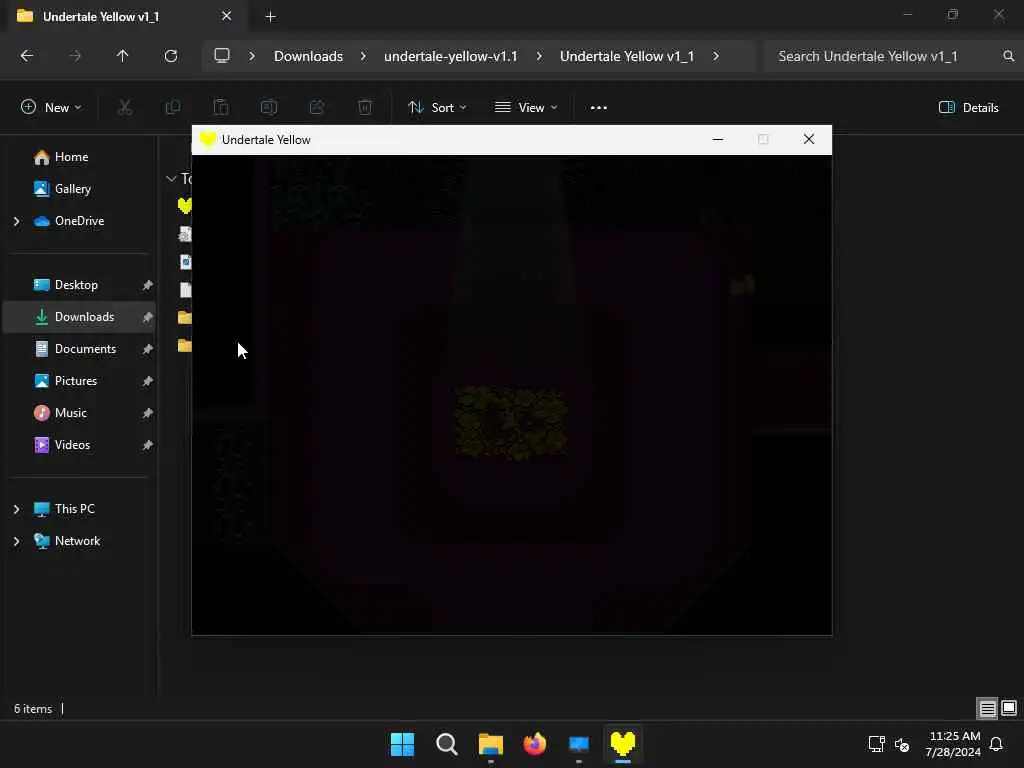Close the Undertale Yellow v1_1 tab
The image size is (1024, 768).
[227, 16]
